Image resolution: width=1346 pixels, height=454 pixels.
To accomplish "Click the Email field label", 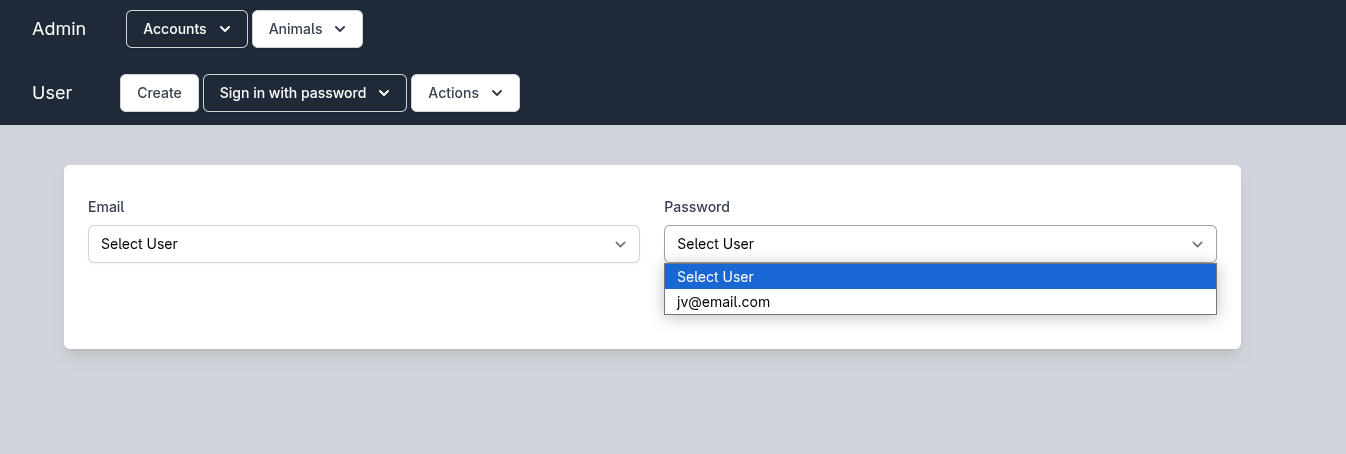I will [106, 207].
